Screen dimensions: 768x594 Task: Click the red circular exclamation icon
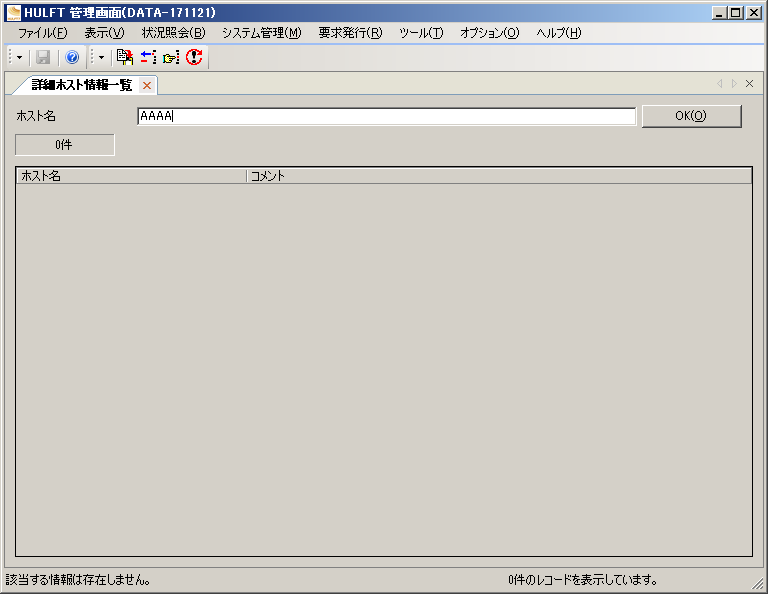(x=194, y=57)
